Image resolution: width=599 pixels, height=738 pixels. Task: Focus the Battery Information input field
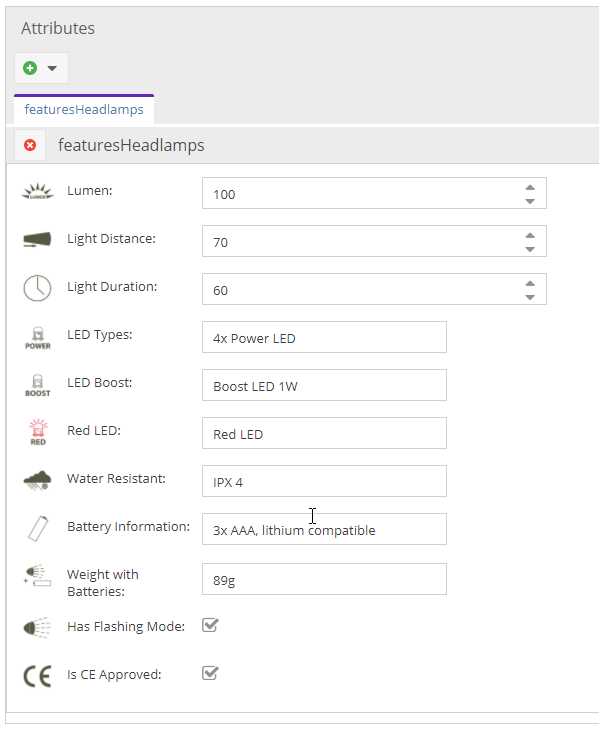click(x=324, y=529)
